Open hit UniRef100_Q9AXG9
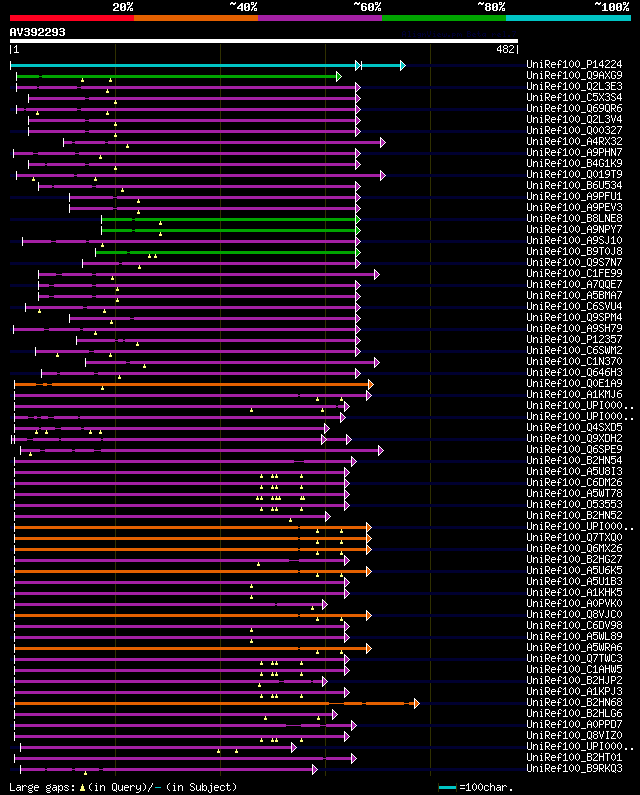 click(574, 76)
